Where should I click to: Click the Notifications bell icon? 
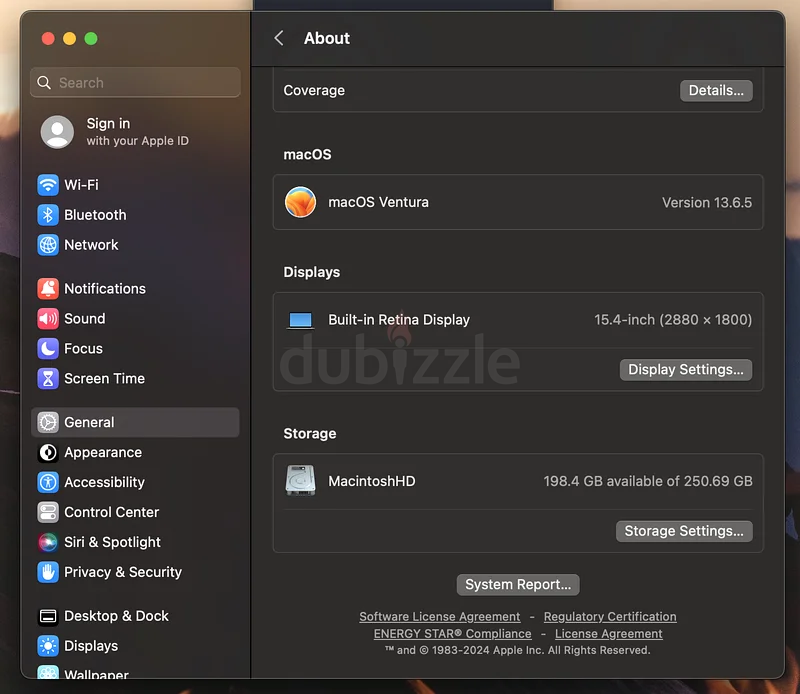click(x=48, y=289)
